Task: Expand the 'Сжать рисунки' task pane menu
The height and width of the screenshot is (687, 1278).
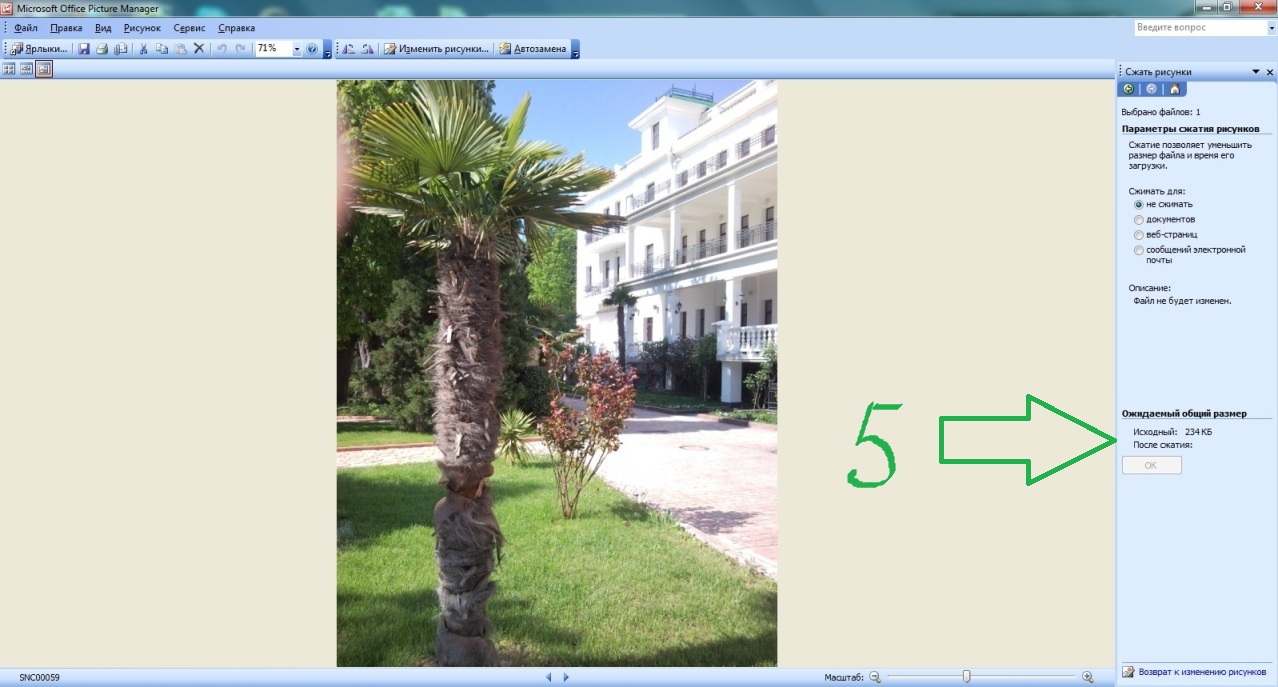Action: [1255, 72]
